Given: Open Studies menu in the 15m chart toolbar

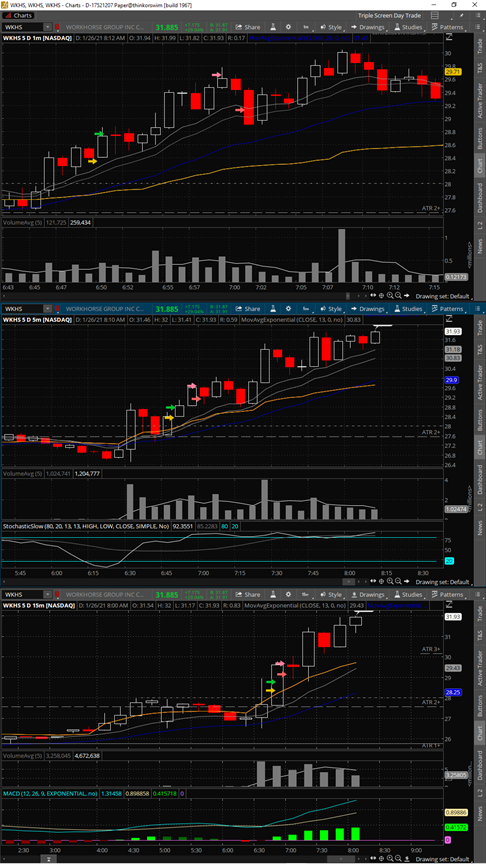Looking at the screenshot, I should click(408, 595).
